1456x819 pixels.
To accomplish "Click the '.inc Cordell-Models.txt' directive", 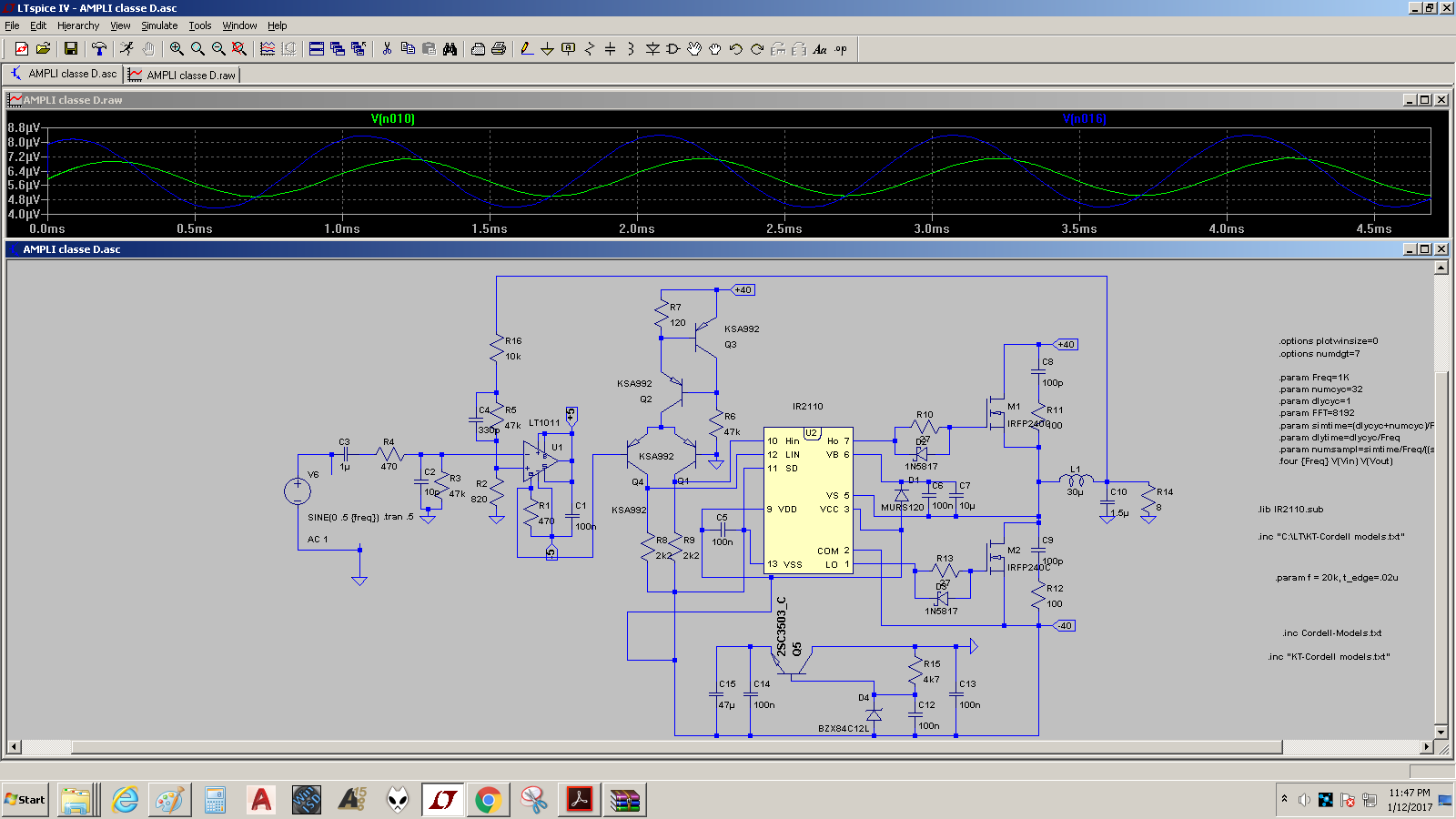I will click(x=1331, y=633).
